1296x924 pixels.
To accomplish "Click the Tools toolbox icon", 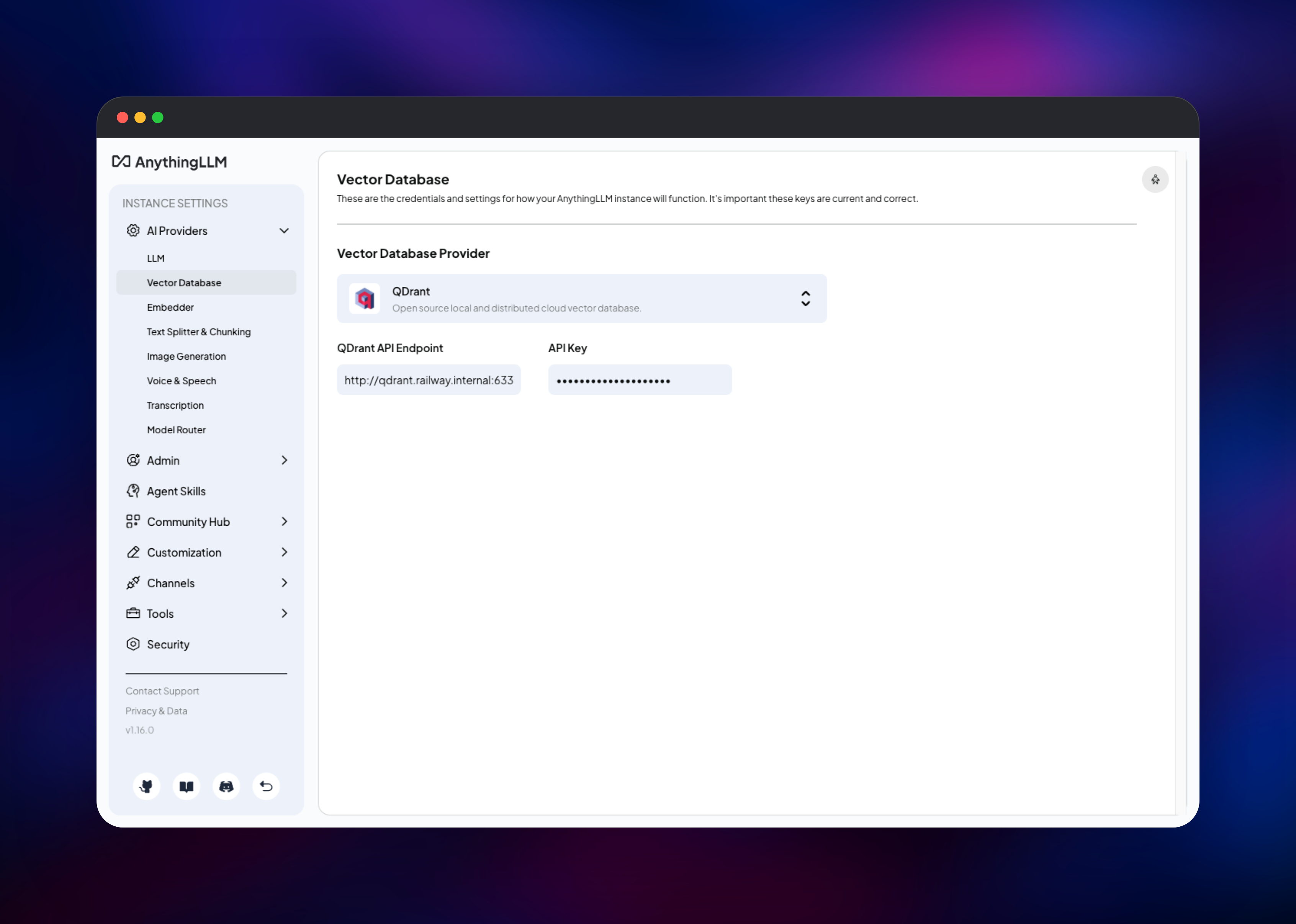I will (x=133, y=613).
